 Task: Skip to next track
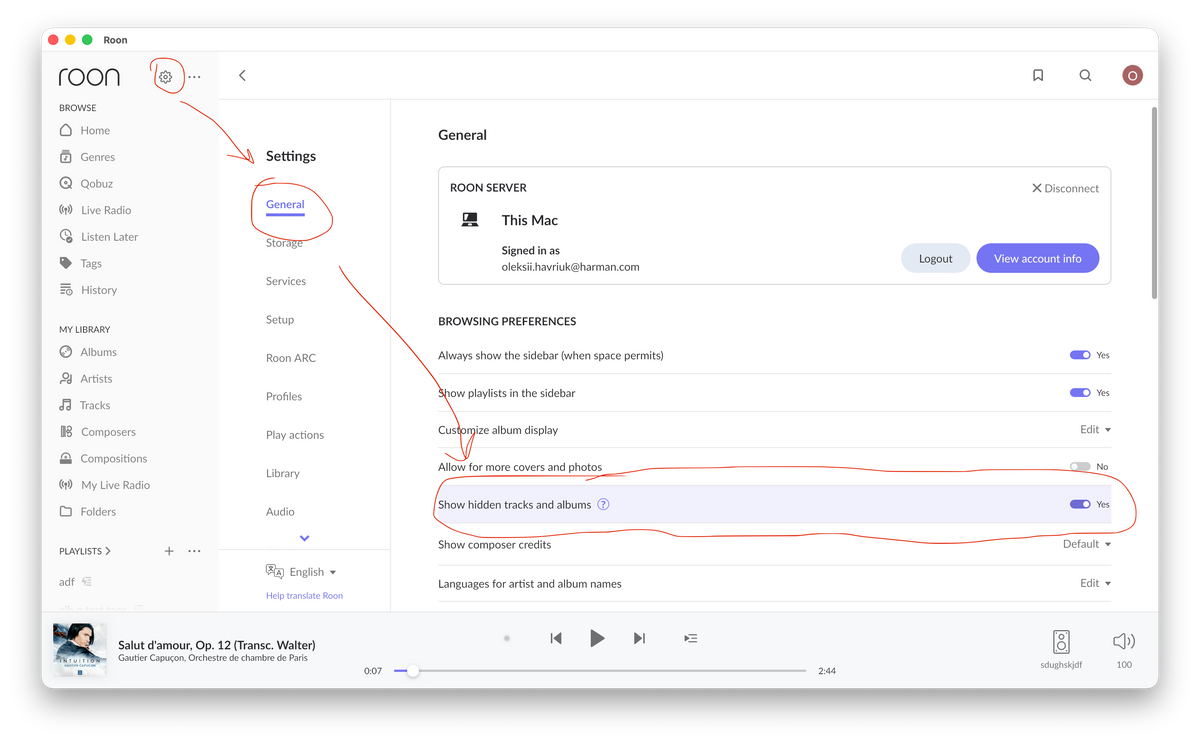pos(639,638)
